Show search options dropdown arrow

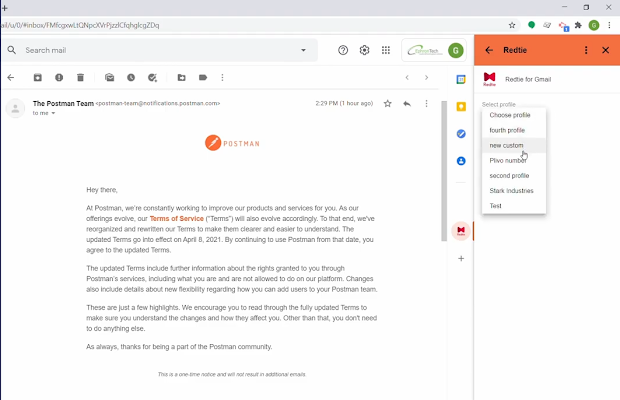(303, 50)
